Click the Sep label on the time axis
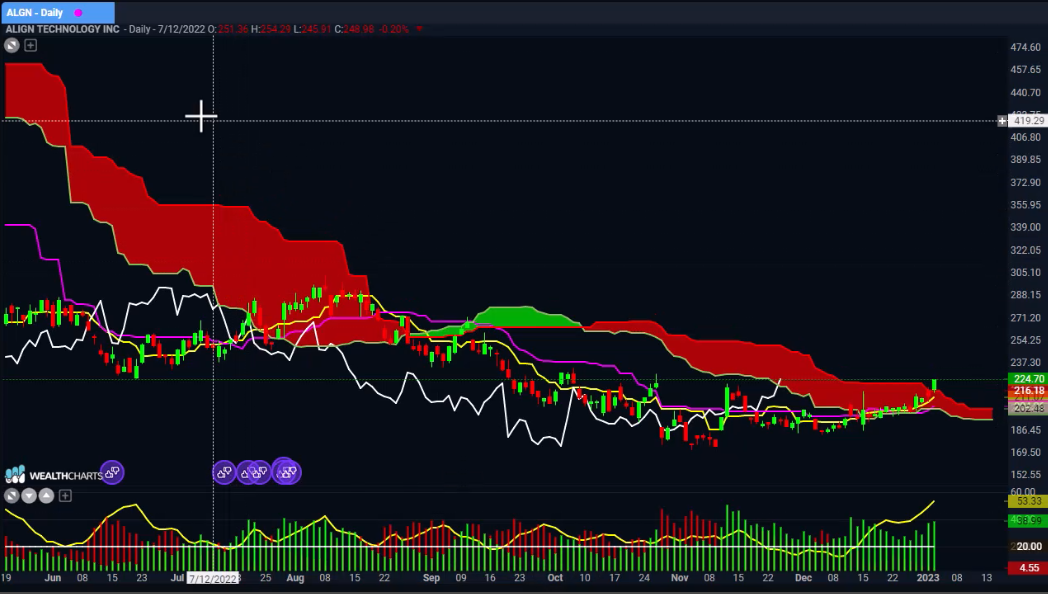 (x=431, y=578)
